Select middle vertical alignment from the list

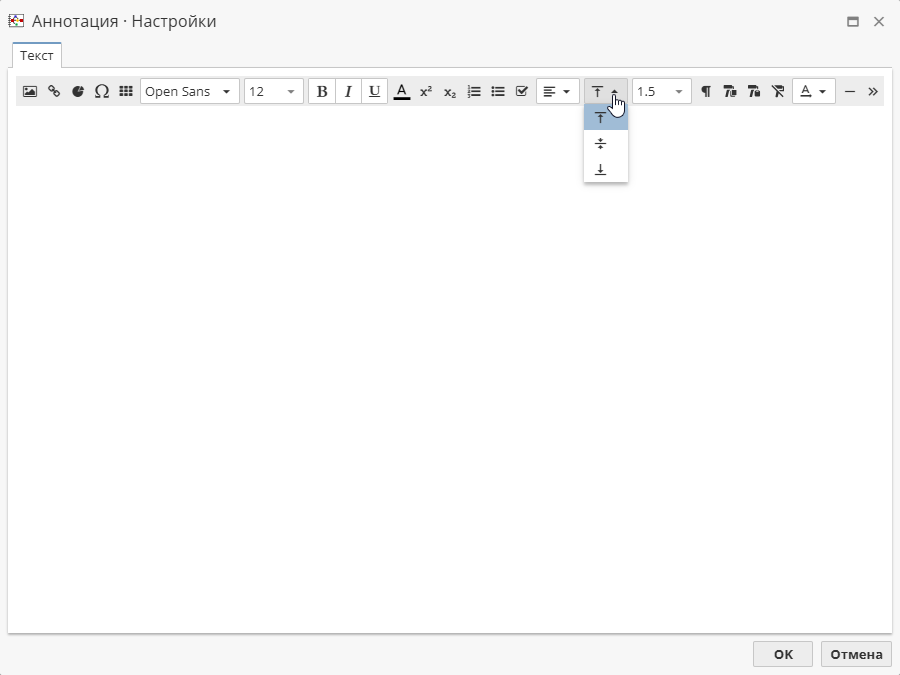[601, 144]
